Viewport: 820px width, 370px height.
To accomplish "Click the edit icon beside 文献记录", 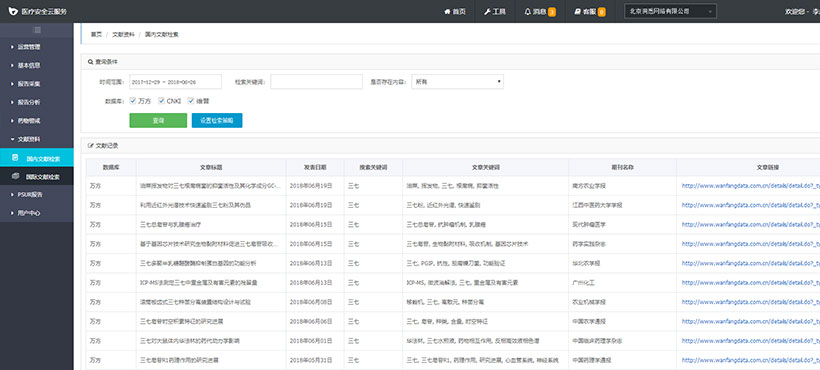I will tap(90, 145).
